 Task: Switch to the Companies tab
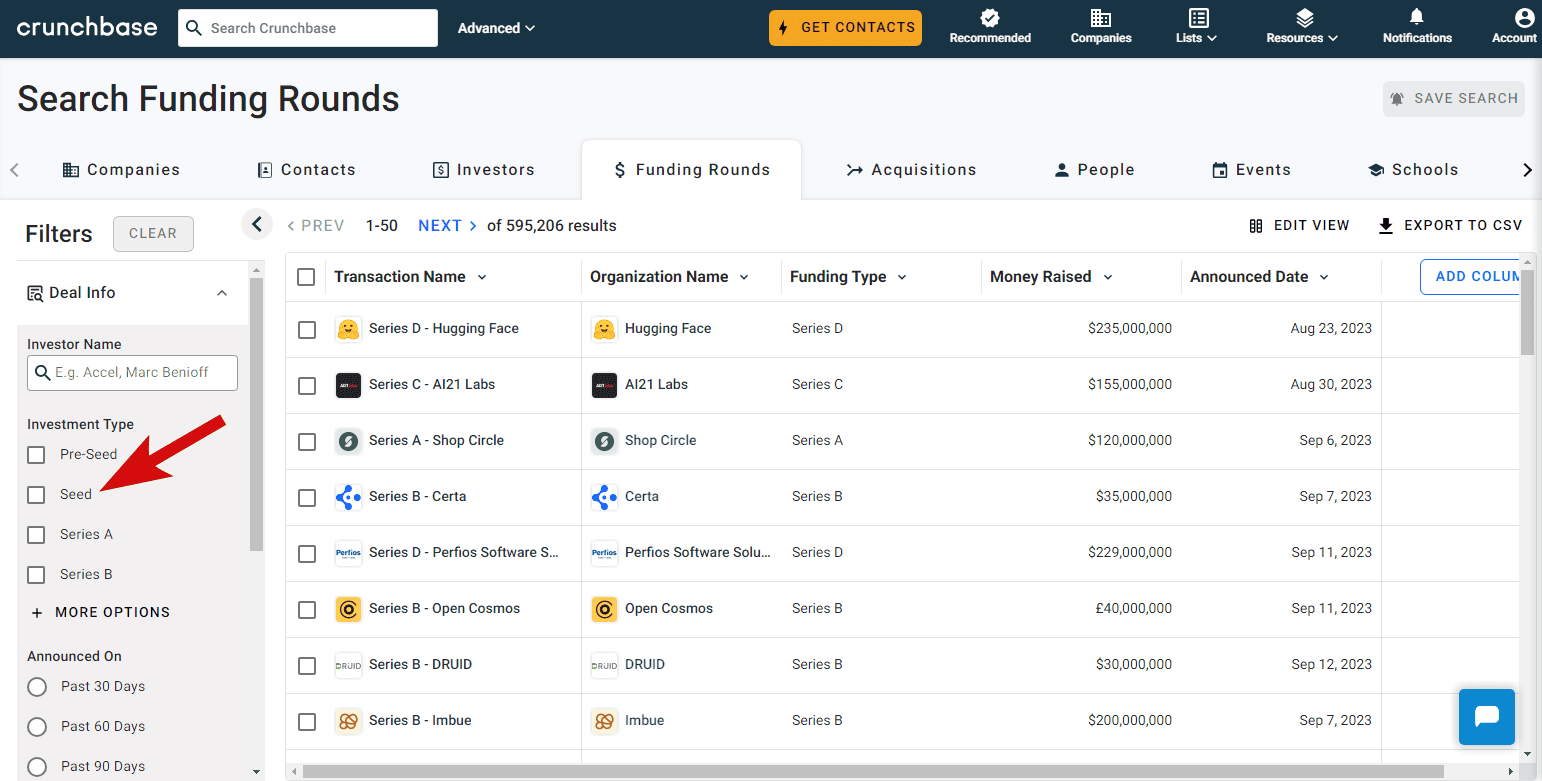[121, 170]
